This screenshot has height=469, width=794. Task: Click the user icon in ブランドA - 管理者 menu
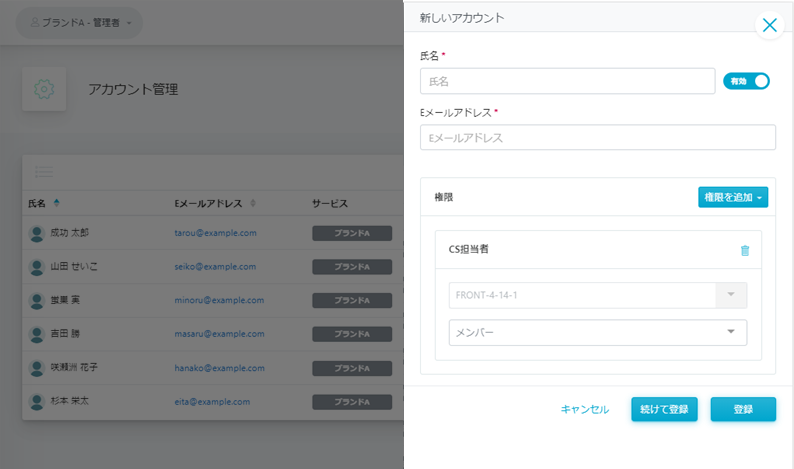tap(34, 22)
